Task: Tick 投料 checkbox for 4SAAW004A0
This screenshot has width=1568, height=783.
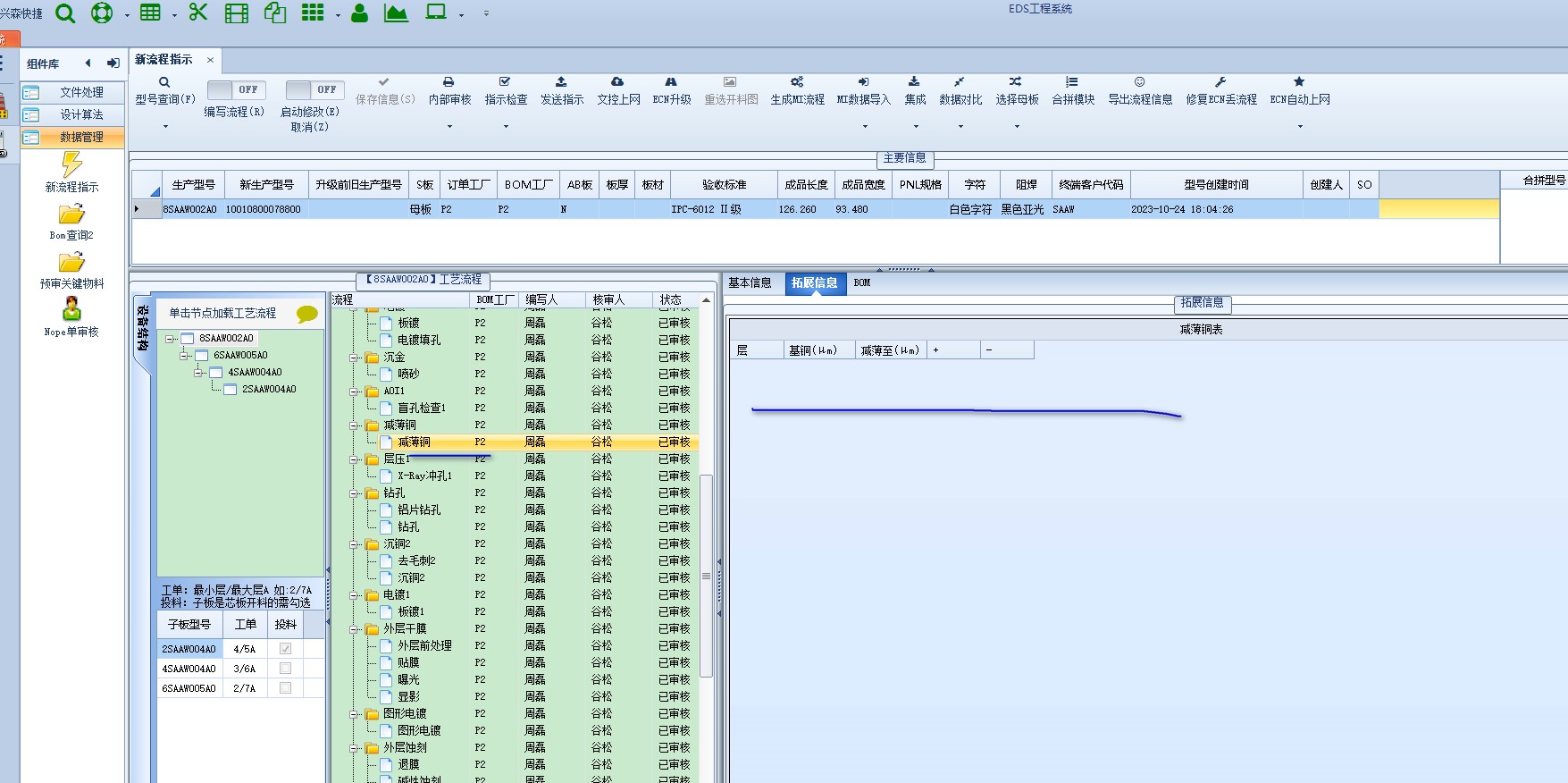Action: [285, 669]
